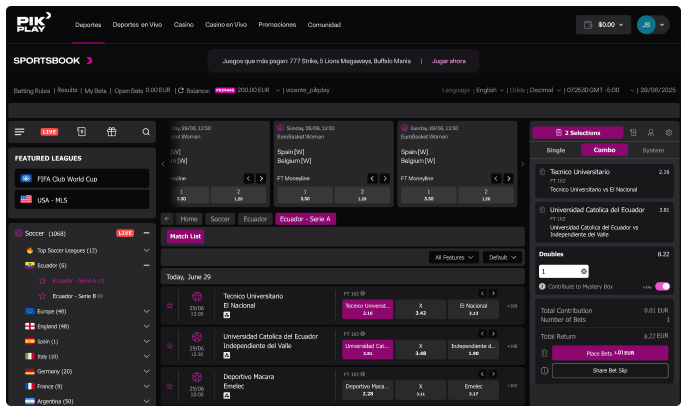Open the My Bets link
The height and width of the screenshot is (412, 687).
(95, 91)
